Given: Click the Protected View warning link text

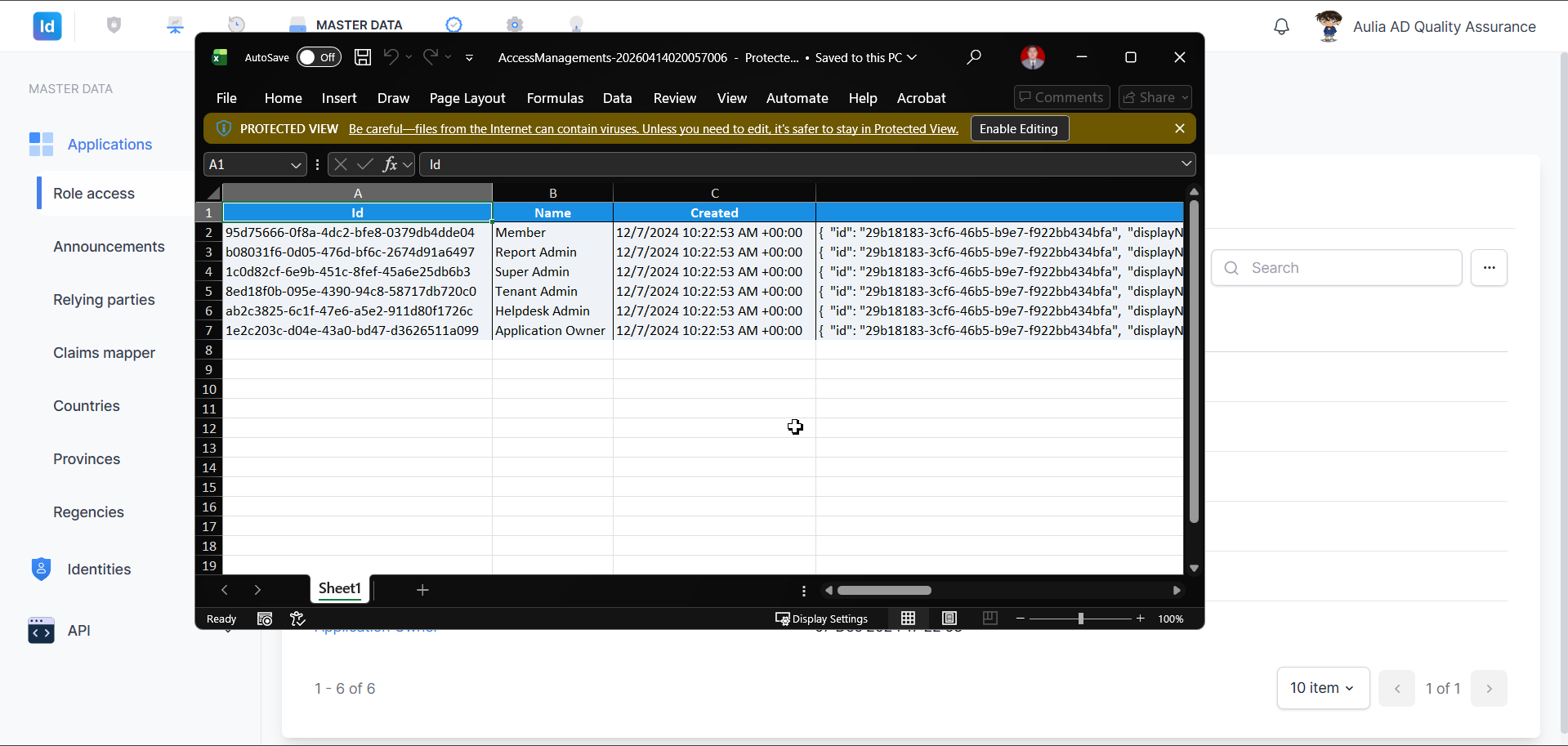Looking at the screenshot, I should point(654,129).
